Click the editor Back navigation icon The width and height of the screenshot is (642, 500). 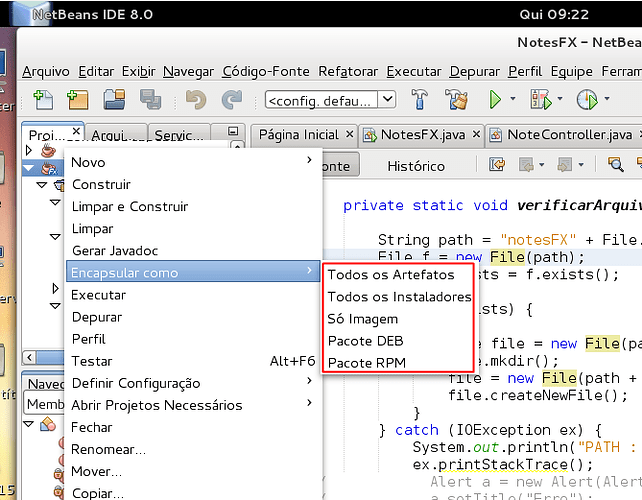pyautogui.click(x=527, y=165)
